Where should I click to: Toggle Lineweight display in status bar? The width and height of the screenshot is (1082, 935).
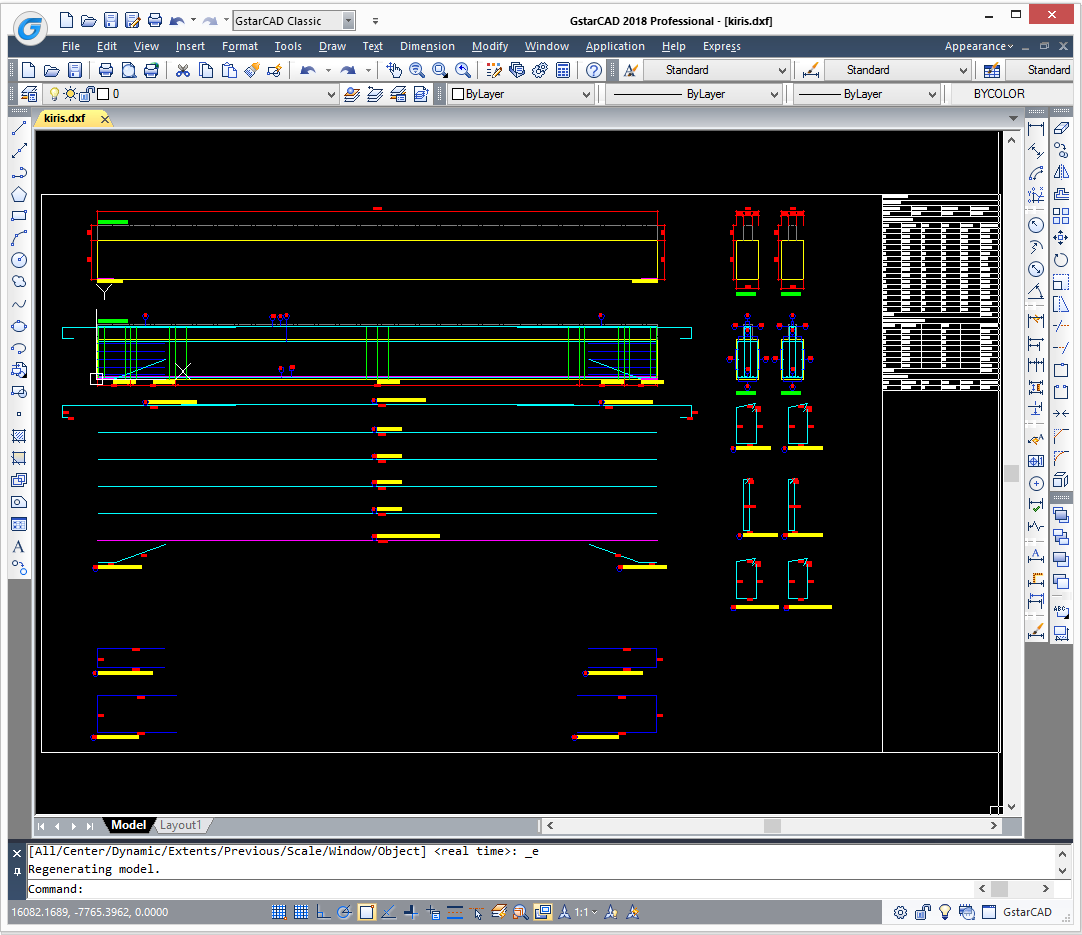click(455, 912)
